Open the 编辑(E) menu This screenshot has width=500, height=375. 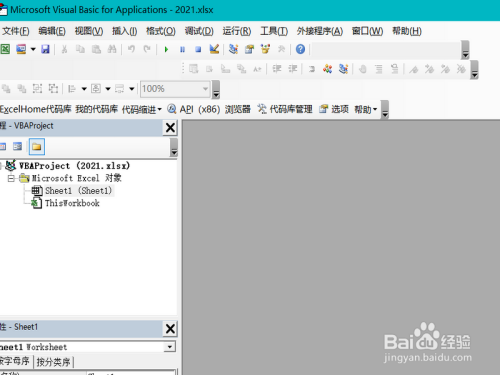[x=52, y=31]
